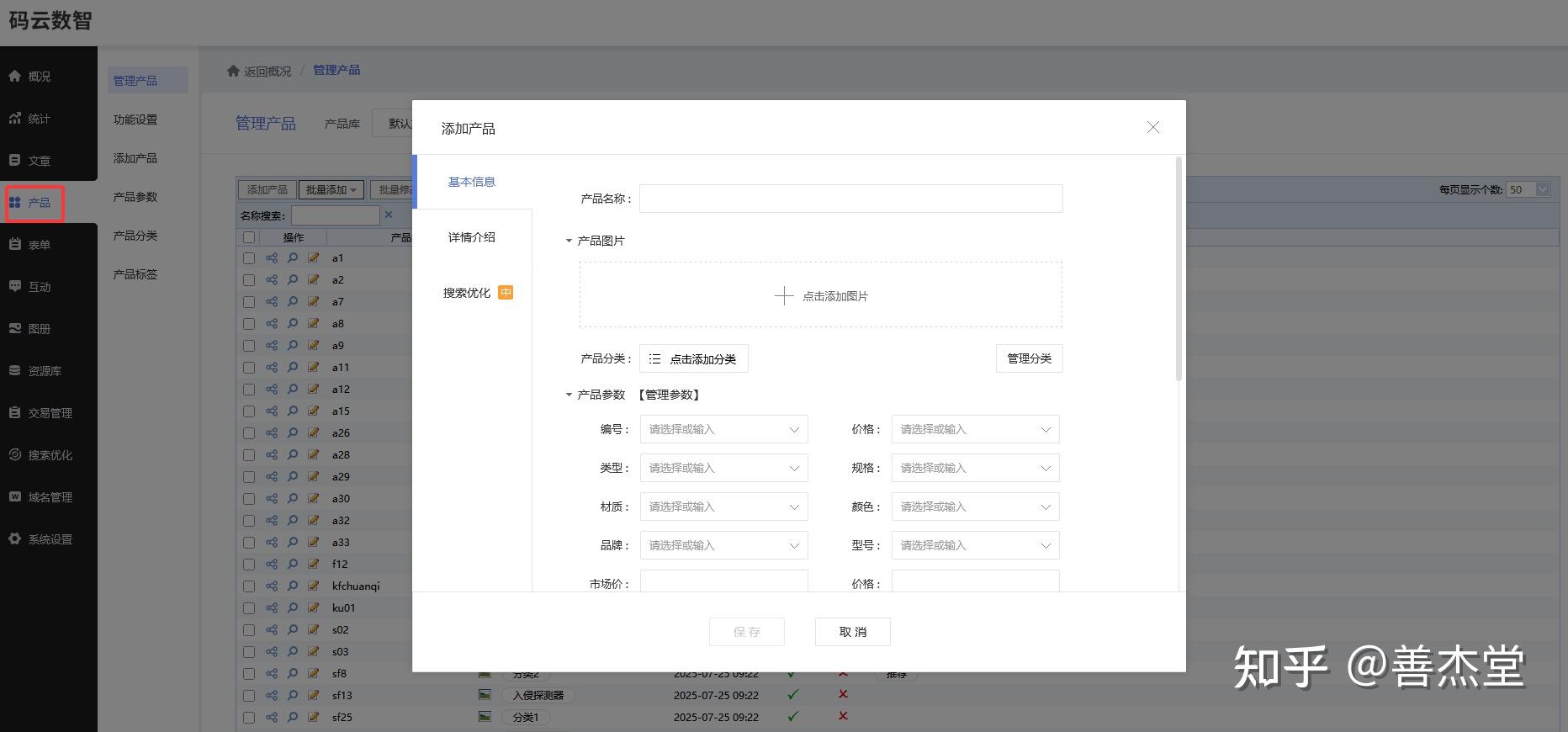Open 产品参数 in the submenu
The image size is (1568, 732).
pos(135,197)
